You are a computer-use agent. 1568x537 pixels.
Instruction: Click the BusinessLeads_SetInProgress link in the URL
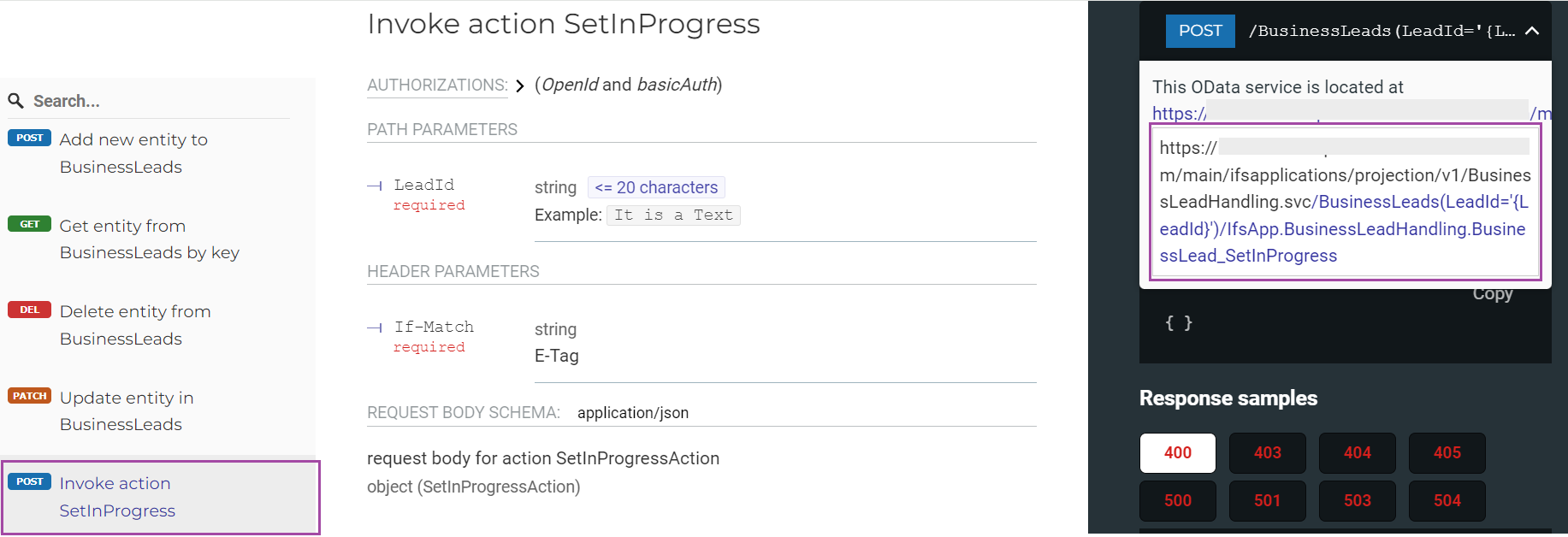tap(1248, 255)
